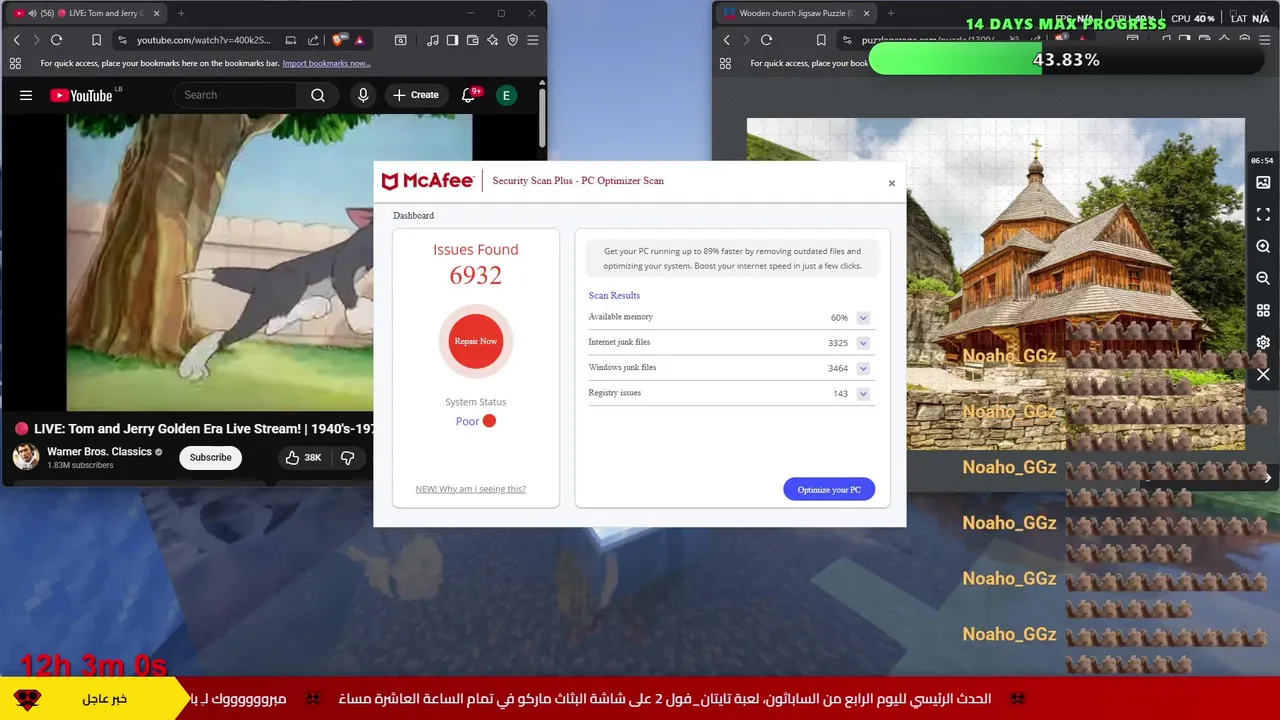The height and width of the screenshot is (720, 1280).
Task: Open Warner Bros. Classics channel avatar
Action: (26, 457)
